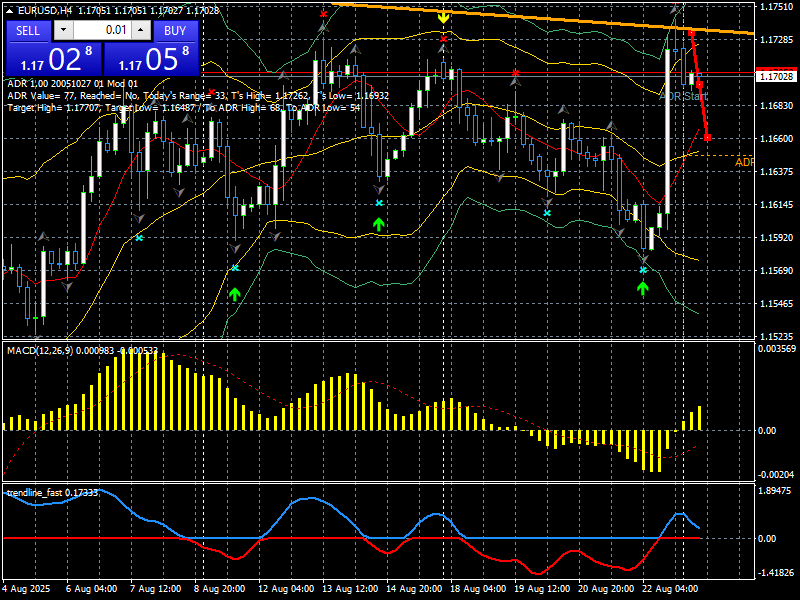
Task: Increase lot volume with the up arrow
Action: 141,30
